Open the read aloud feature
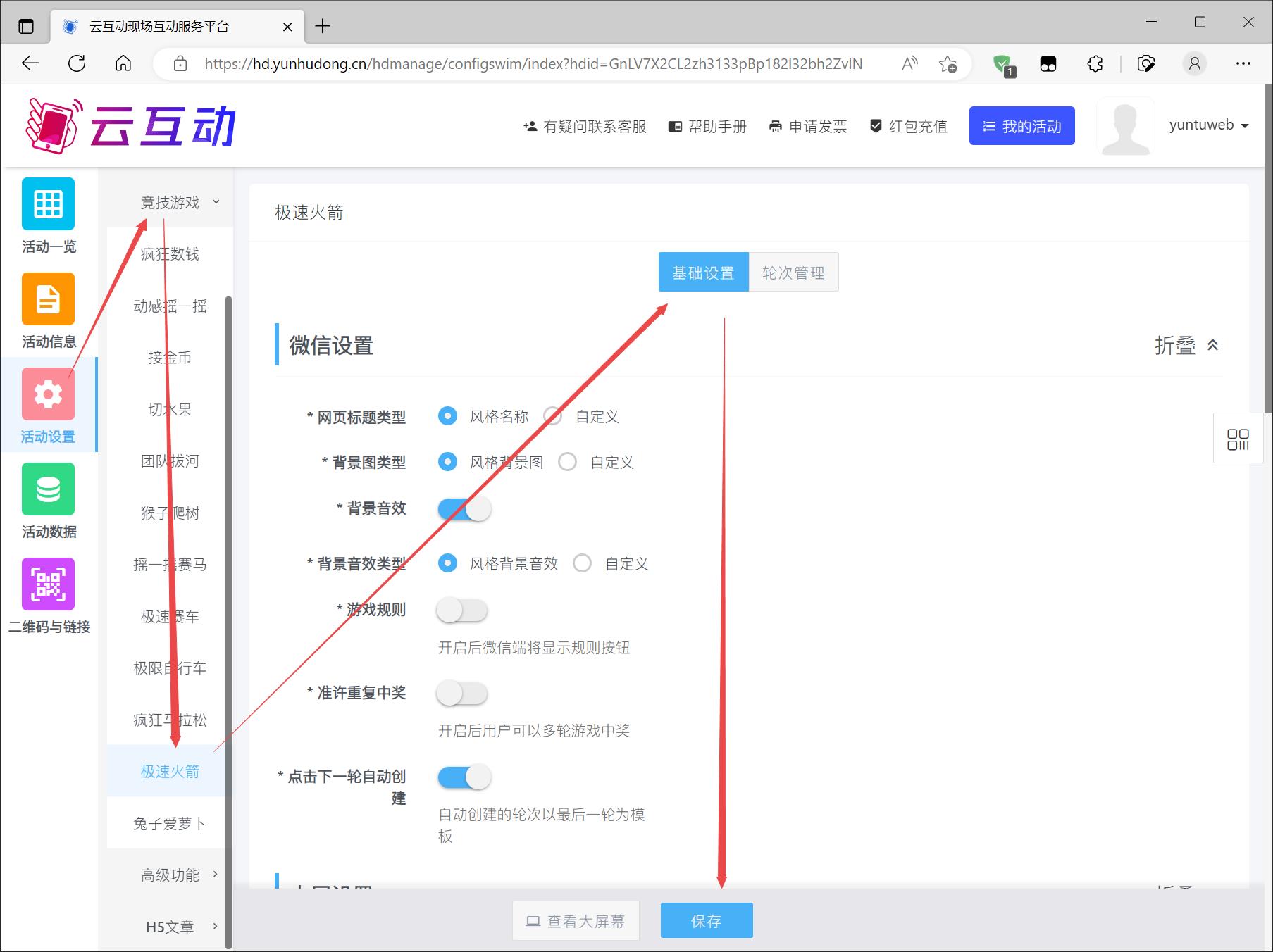This screenshot has height=952, width=1273. click(x=909, y=64)
